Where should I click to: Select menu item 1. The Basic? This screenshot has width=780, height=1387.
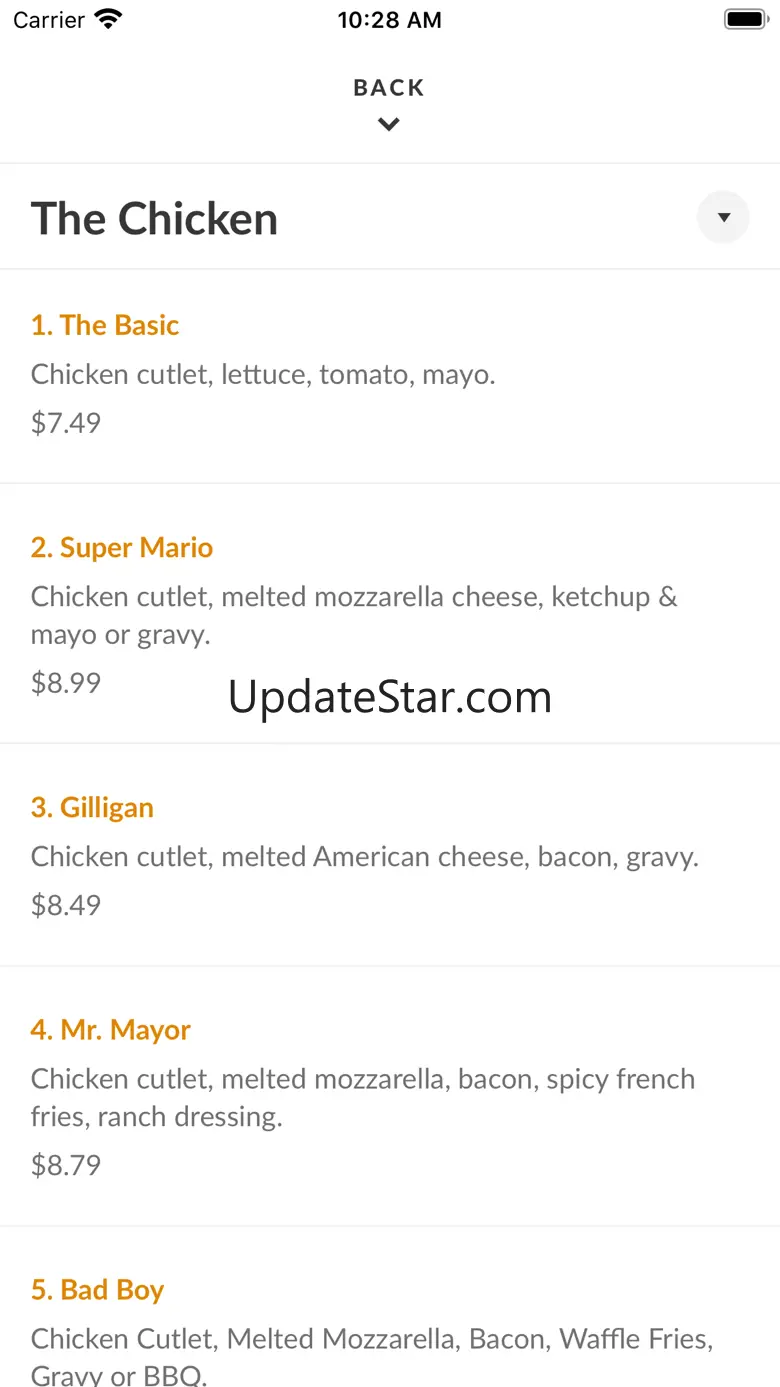click(x=105, y=325)
